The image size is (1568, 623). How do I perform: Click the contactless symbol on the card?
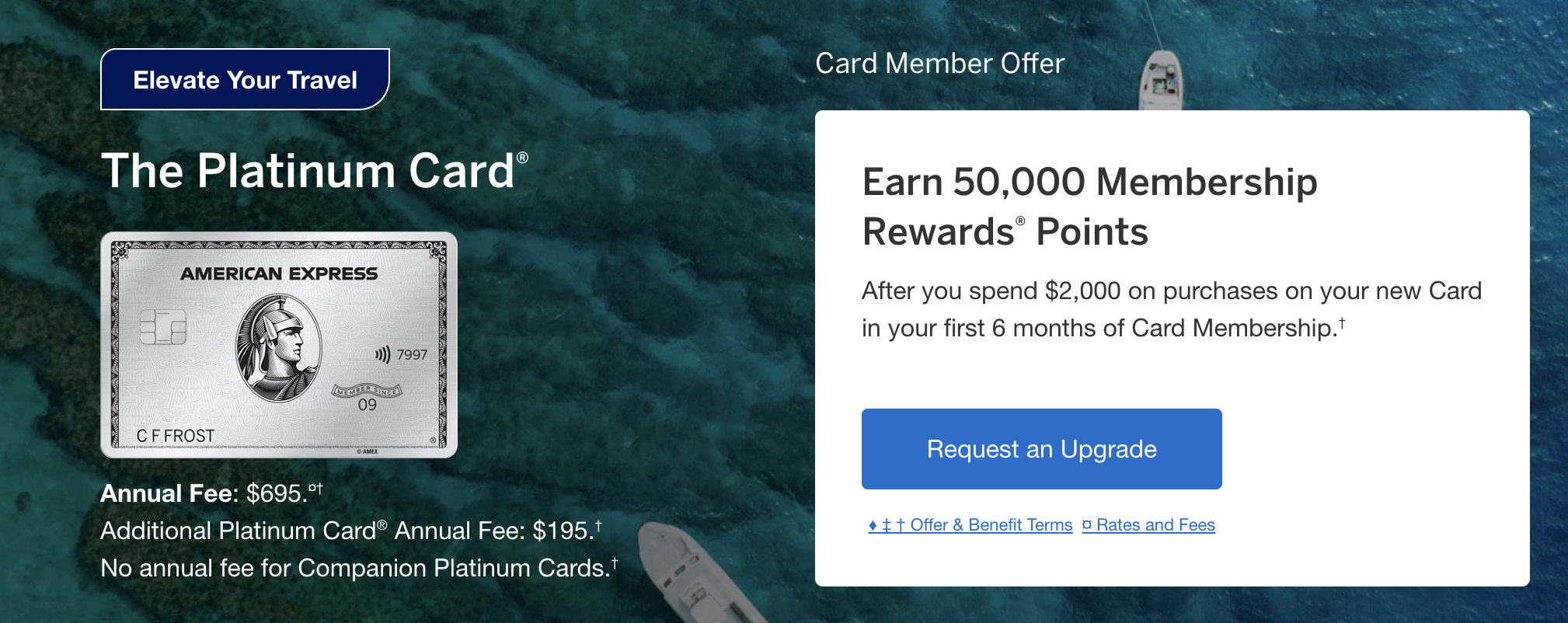pyautogui.click(x=382, y=355)
